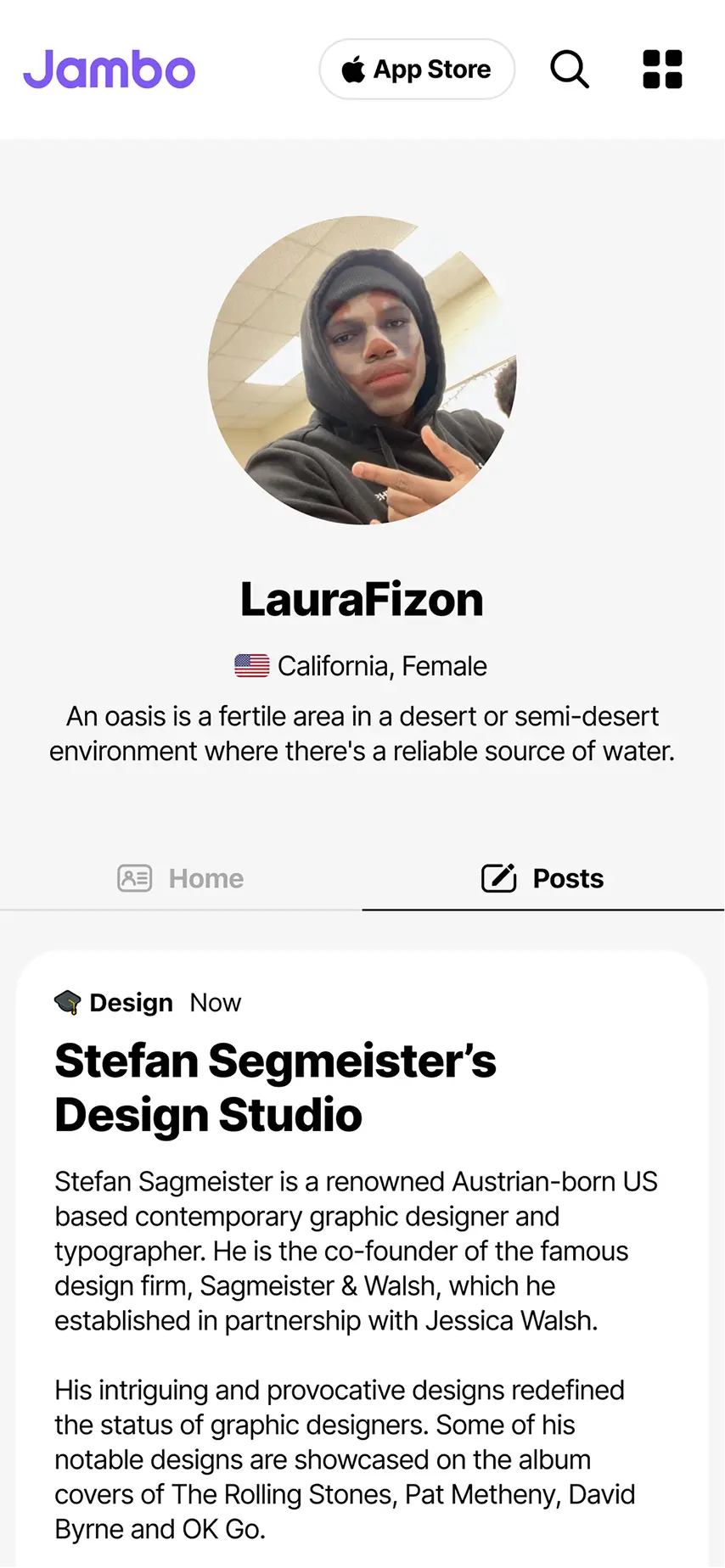Switch to the Home tab
The width and height of the screenshot is (725, 1568).
[205, 878]
